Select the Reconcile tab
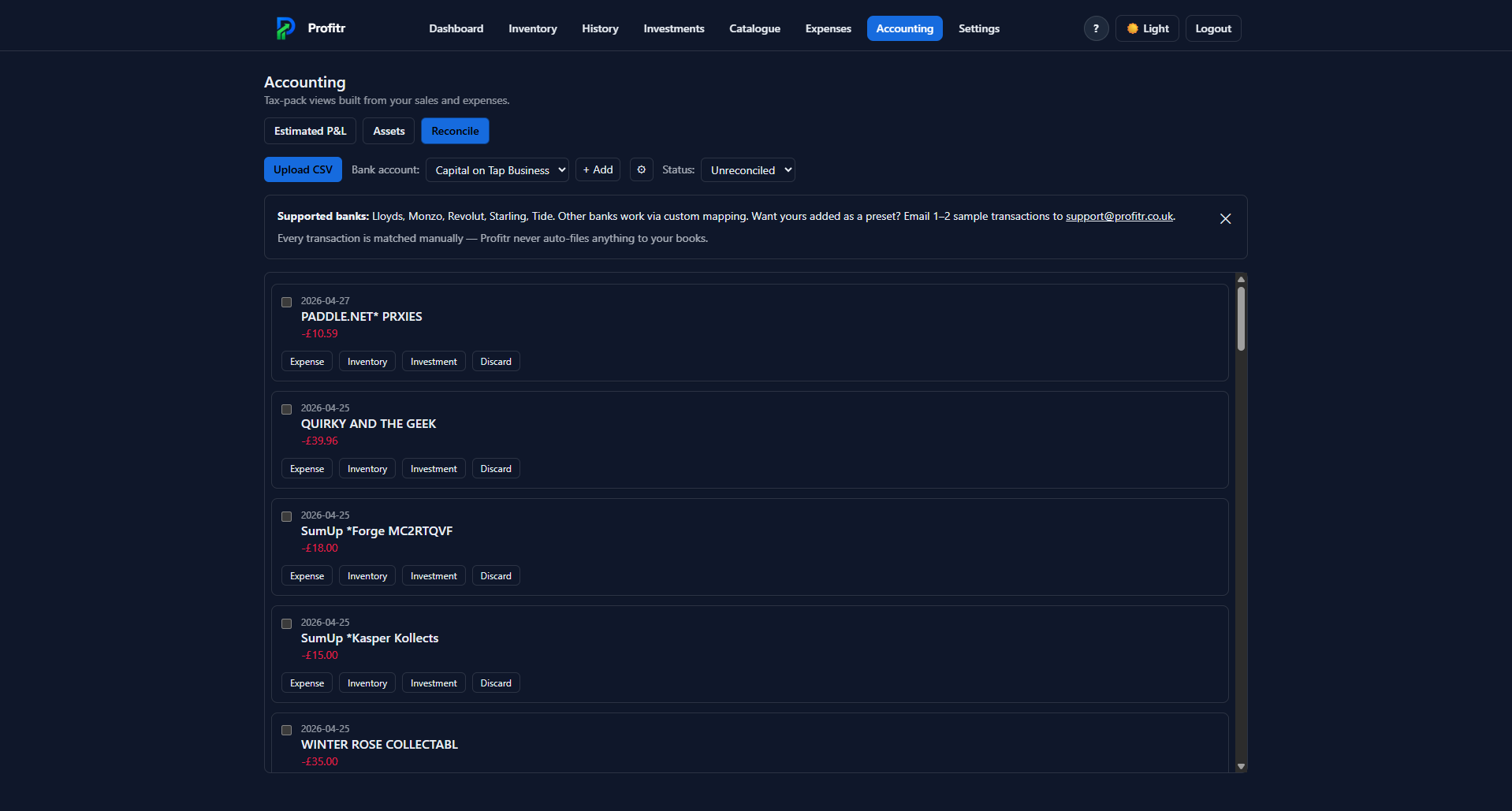Image resolution: width=1512 pixels, height=811 pixels. [455, 131]
